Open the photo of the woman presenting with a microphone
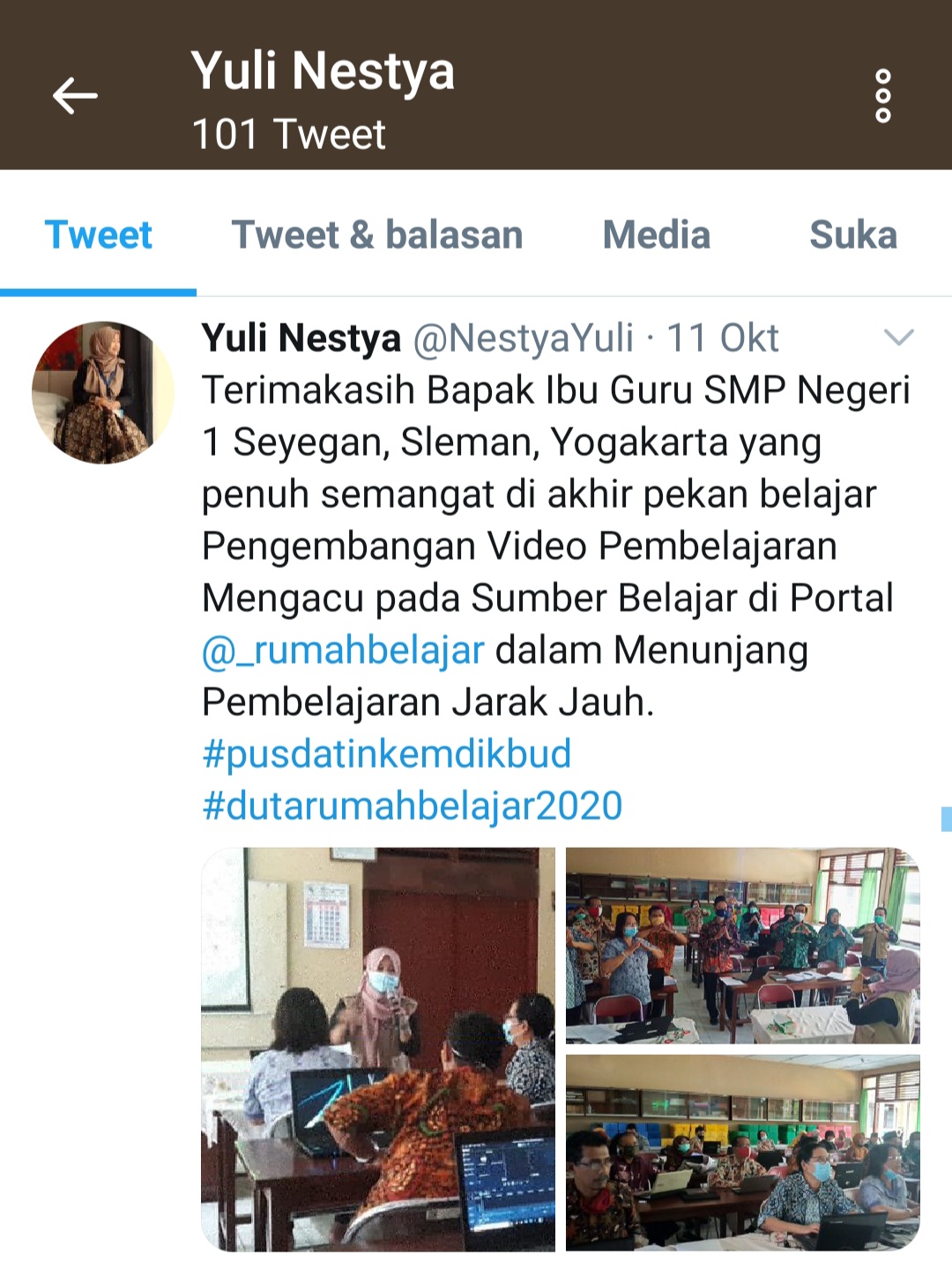Image resolution: width=952 pixels, height=1262 pixels. coord(378,1050)
